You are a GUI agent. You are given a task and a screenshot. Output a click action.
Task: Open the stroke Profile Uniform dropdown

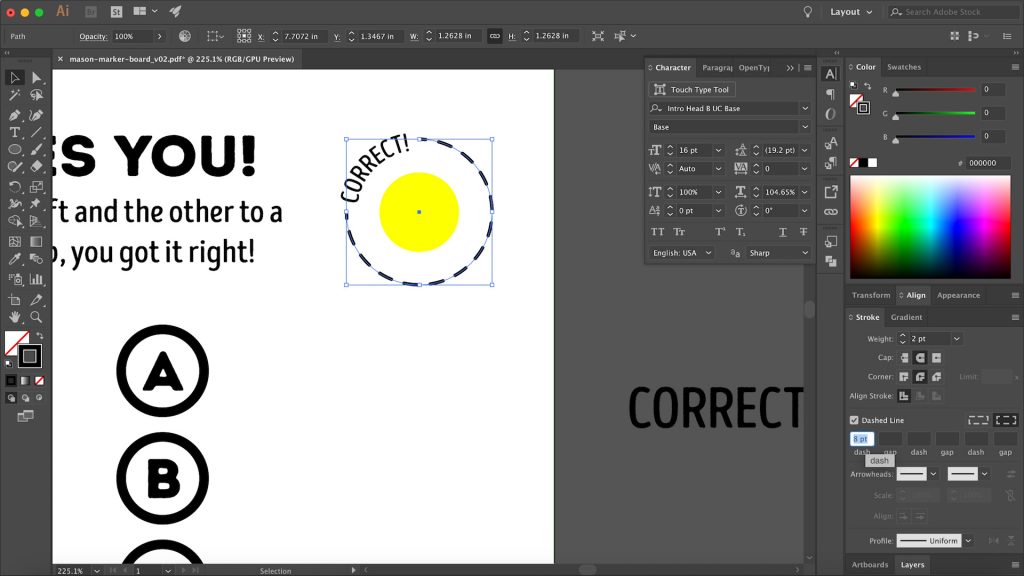(x=968, y=541)
